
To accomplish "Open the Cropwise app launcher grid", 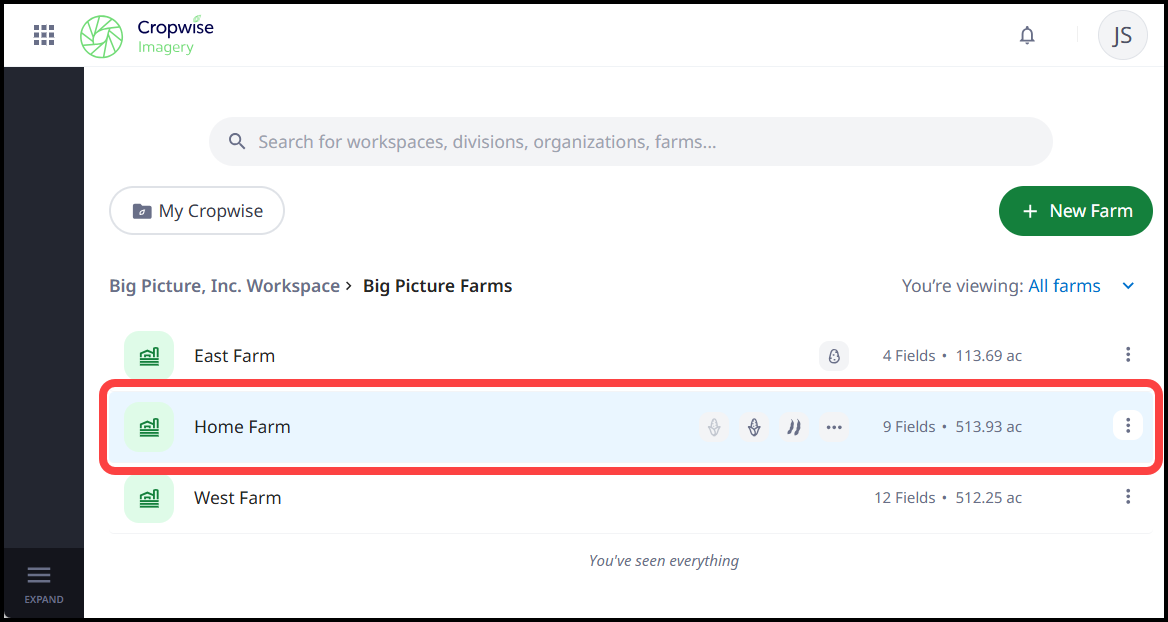I will [x=43, y=34].
